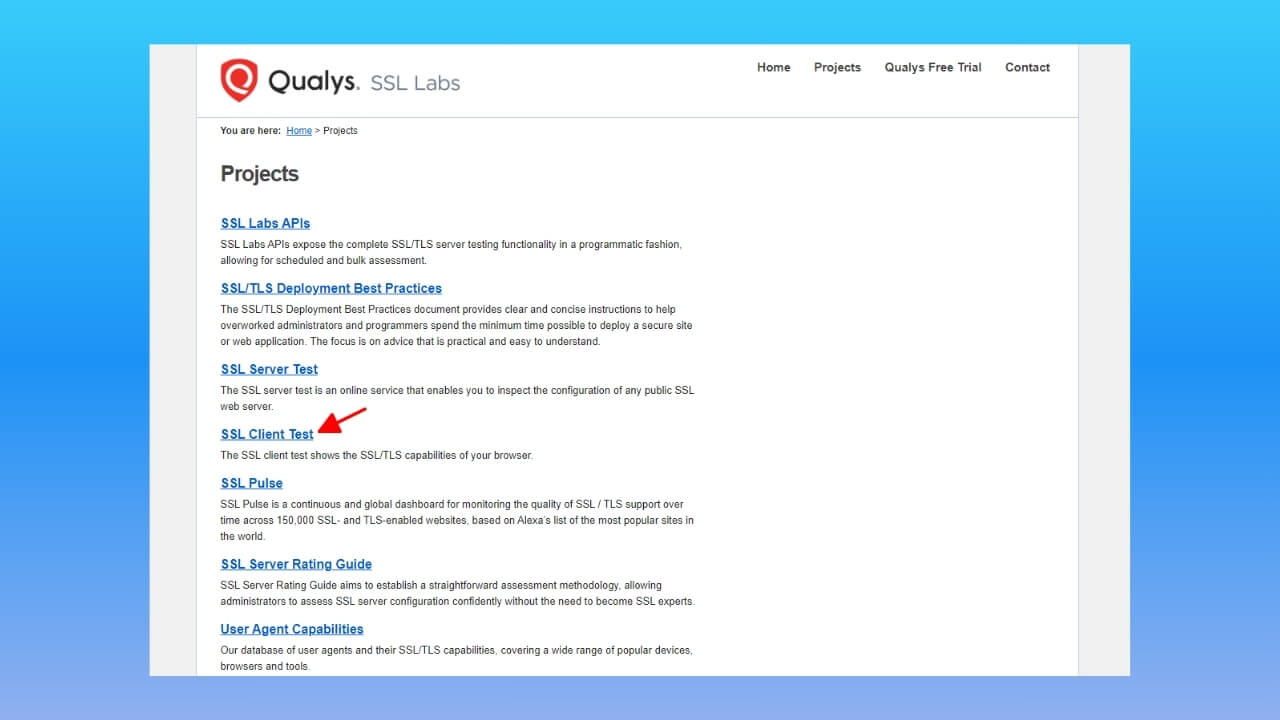Open SSL/TLS Deployment Best Practices link
Viewport: 1280px width, 720px height.
pyautogui.click(x=331, y=288)
